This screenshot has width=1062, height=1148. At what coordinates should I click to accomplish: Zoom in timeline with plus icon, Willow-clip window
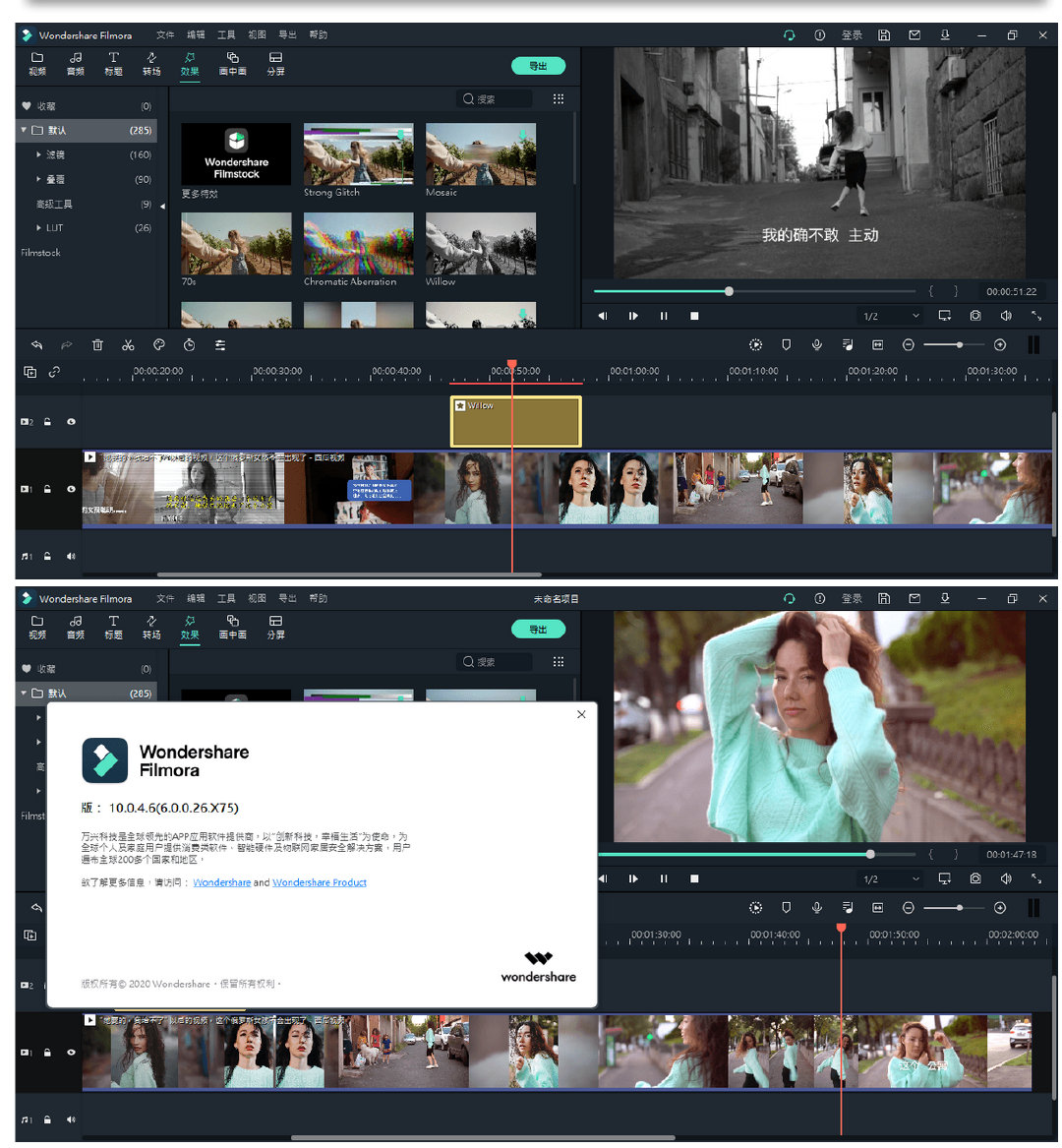pos(1000,345)
